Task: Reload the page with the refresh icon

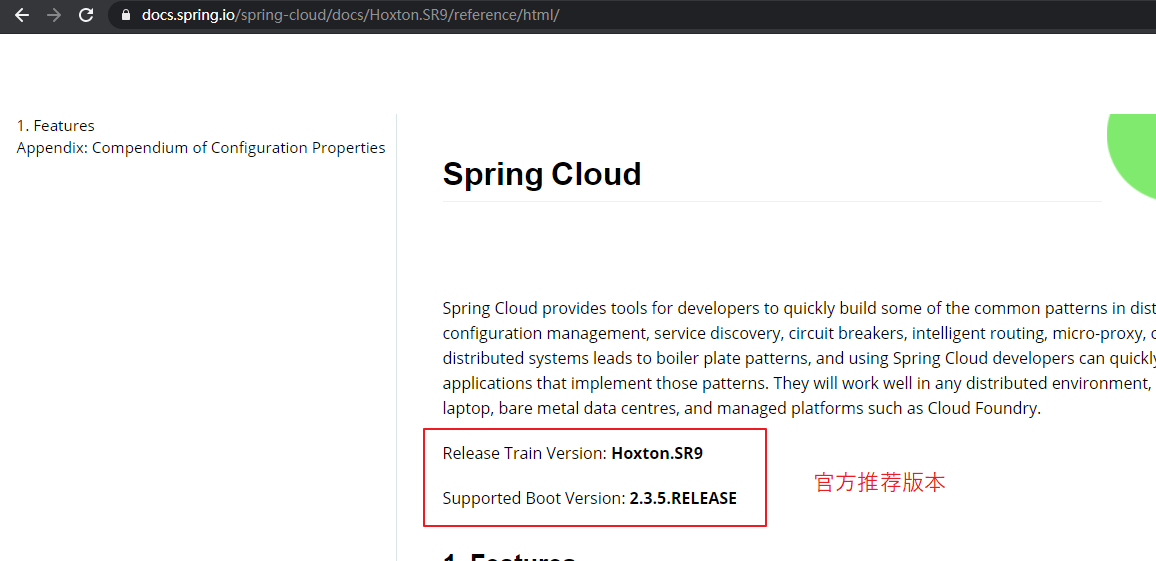Action: (86, 15)
